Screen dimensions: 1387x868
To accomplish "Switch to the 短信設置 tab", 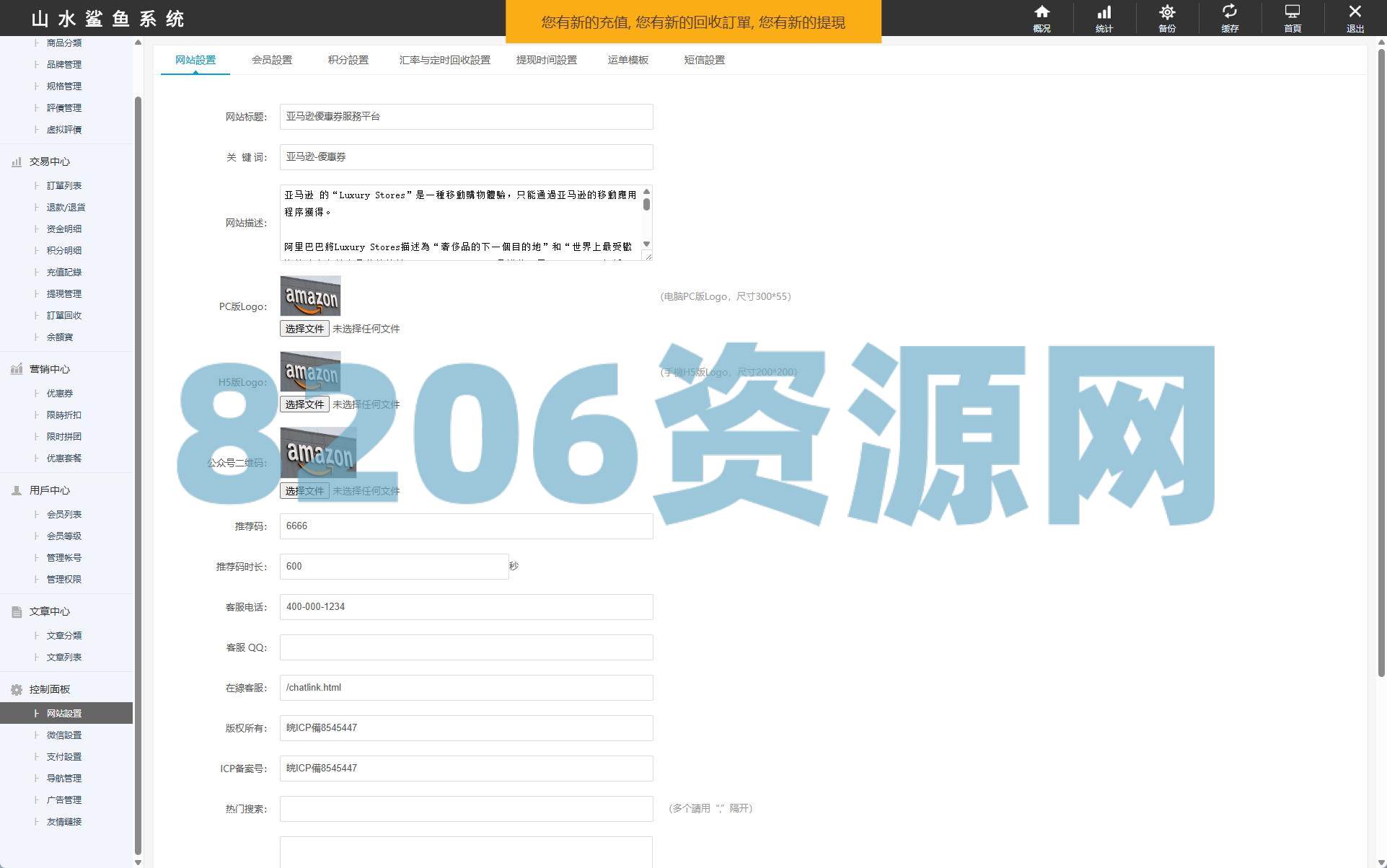I will (x=704, y=60).
